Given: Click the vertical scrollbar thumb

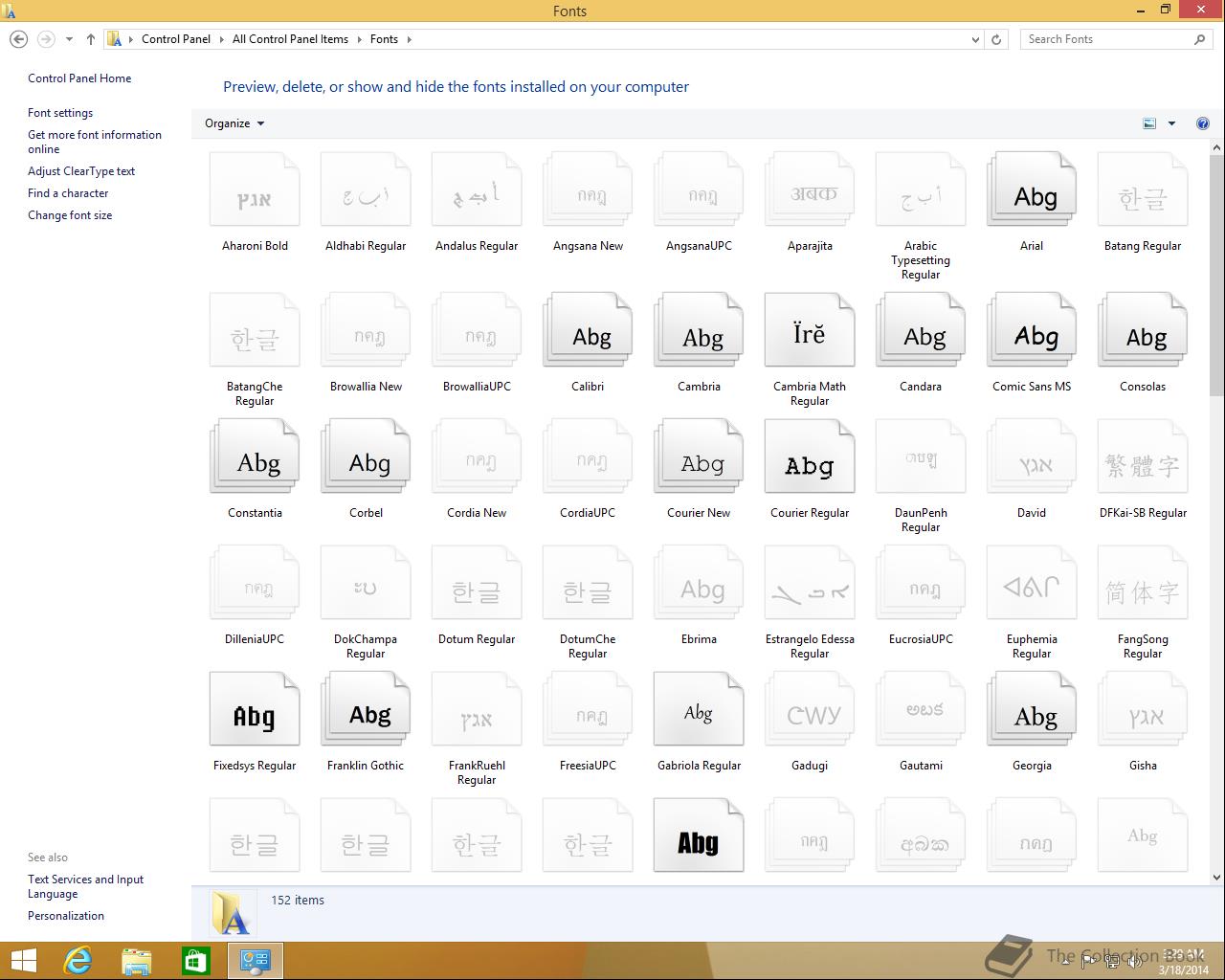Looking at the screenshot, I should pyautogui.click(x=1217, y=275).
